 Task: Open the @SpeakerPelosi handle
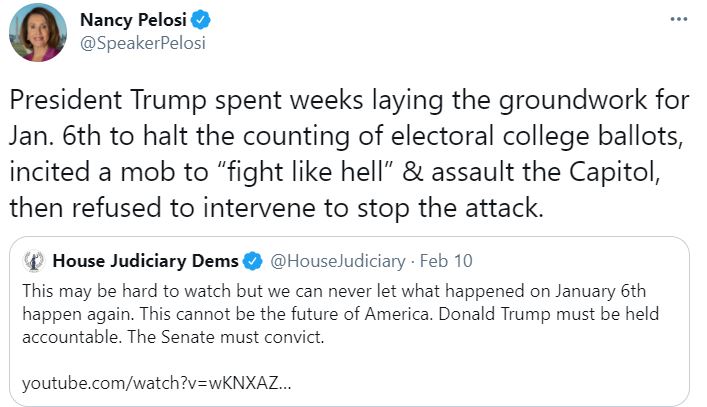[142, 45]
